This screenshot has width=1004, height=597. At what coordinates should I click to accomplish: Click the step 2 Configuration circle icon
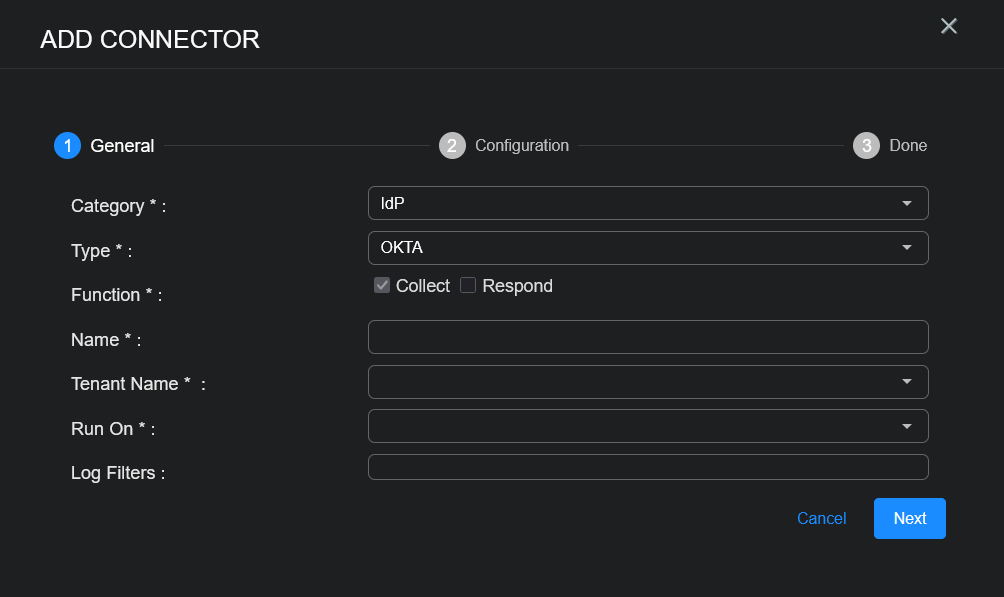(x=452, y=146)
